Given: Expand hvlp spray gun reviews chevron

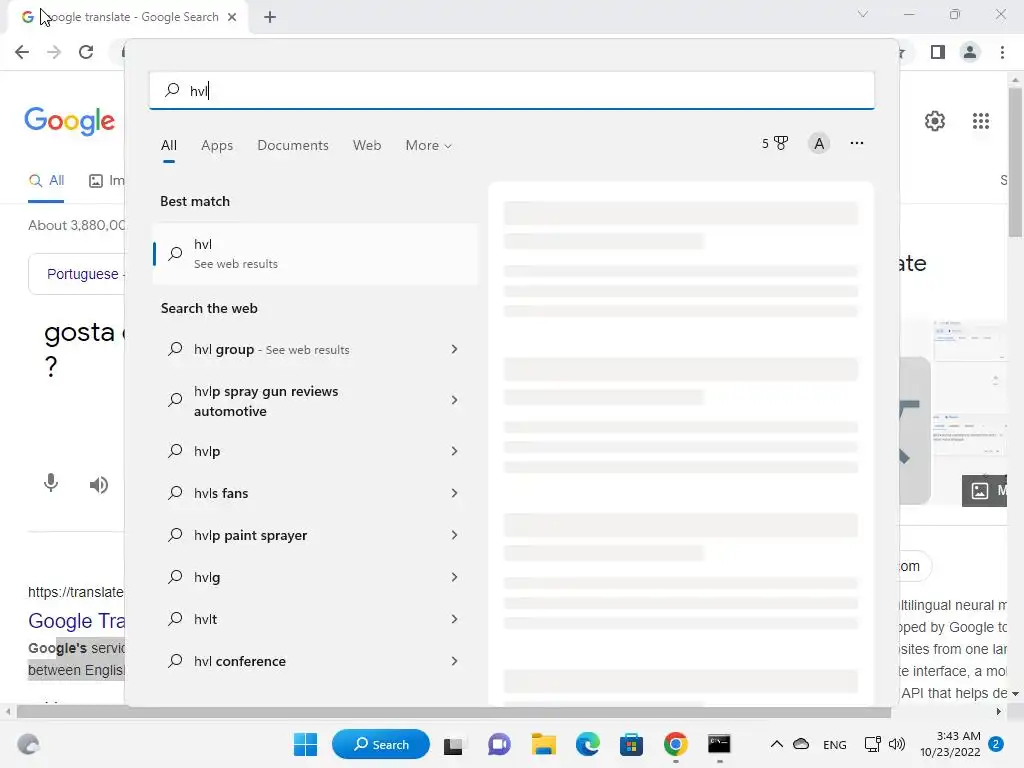Looking at the screenshot, I should (x=455, y=400).
